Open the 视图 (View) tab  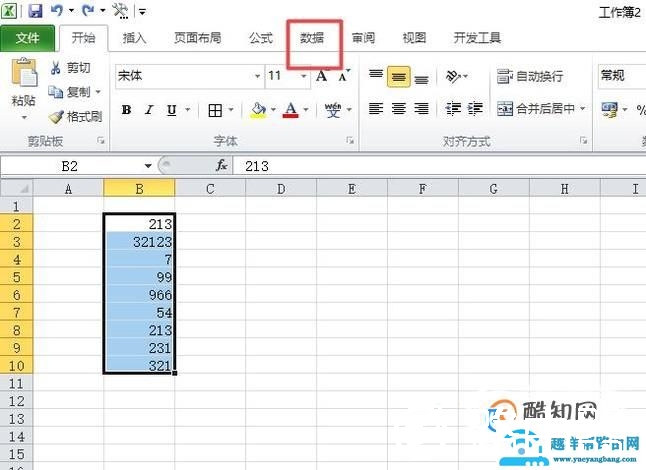click(414, 38)
